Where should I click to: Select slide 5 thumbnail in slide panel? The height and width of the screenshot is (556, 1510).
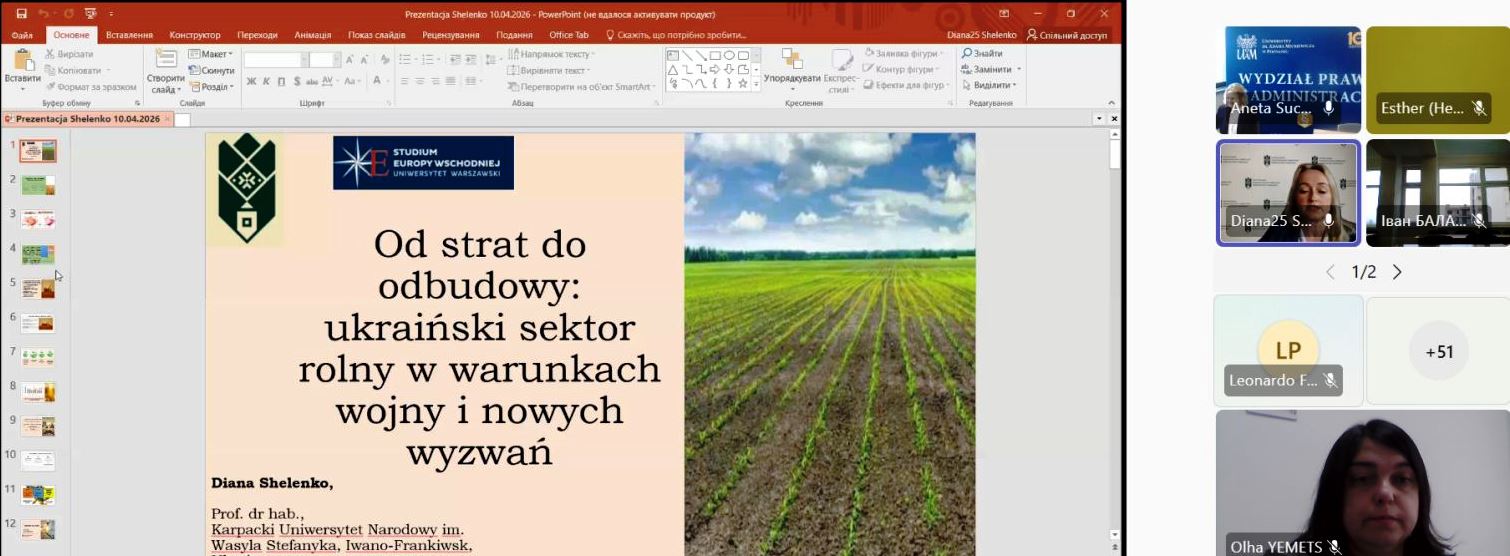coord(38,289)
